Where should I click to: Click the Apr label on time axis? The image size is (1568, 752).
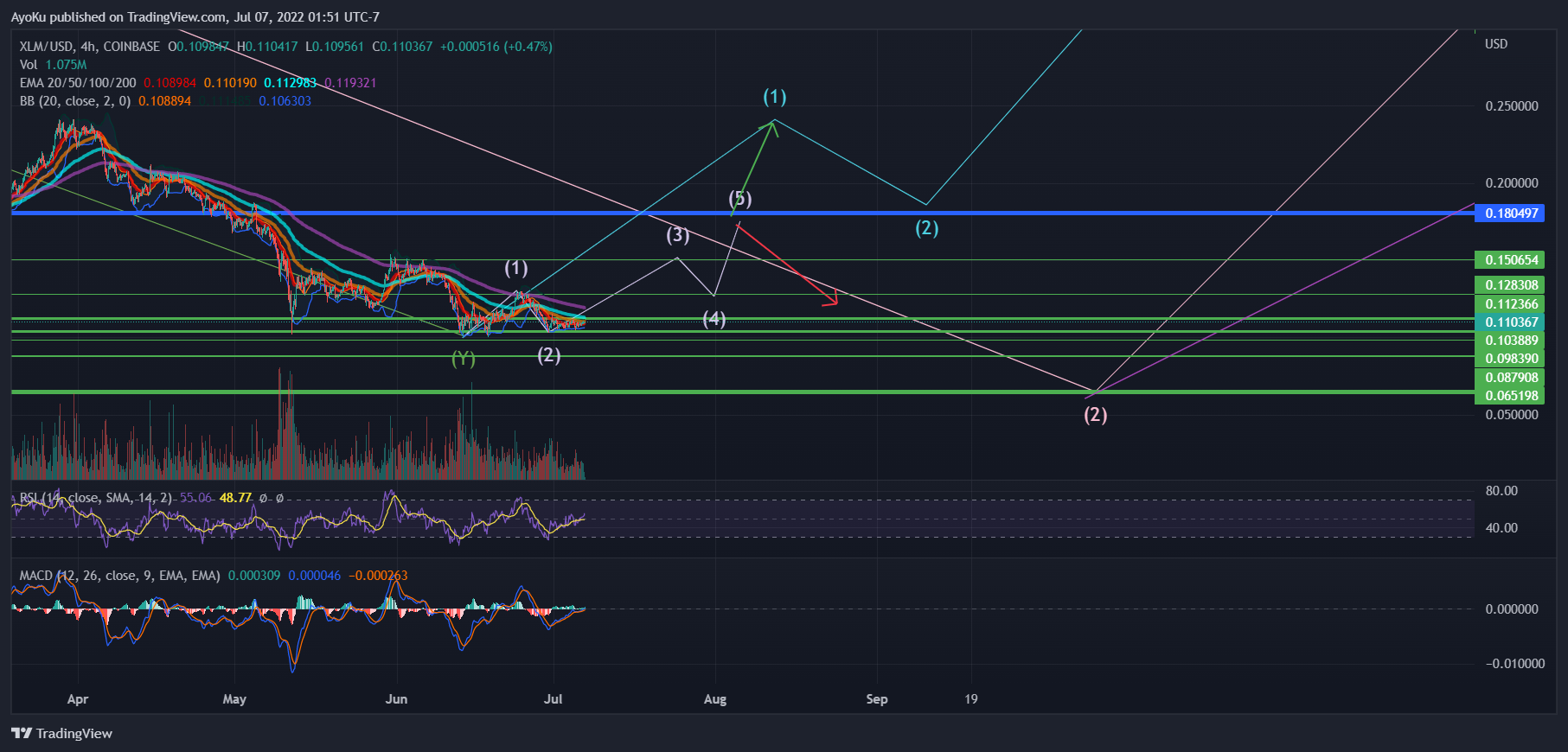[78, 699]
